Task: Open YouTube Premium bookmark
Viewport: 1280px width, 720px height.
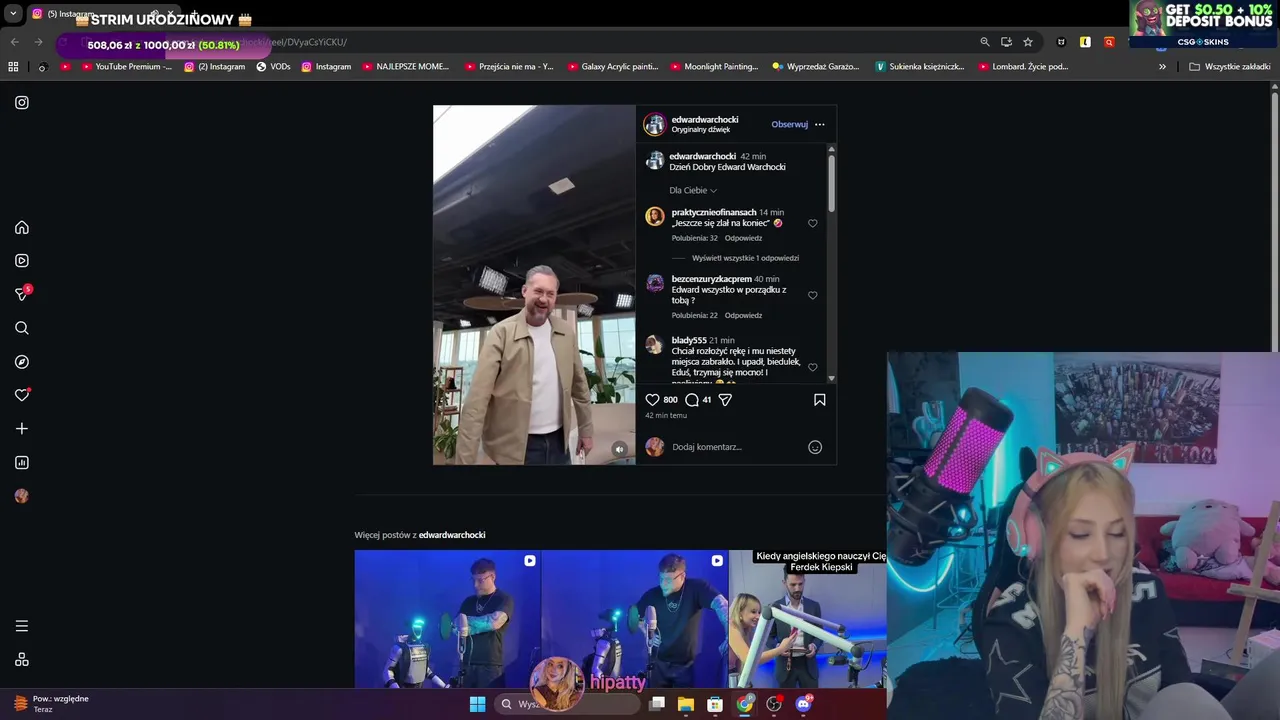Action: [x=126, y=67]
